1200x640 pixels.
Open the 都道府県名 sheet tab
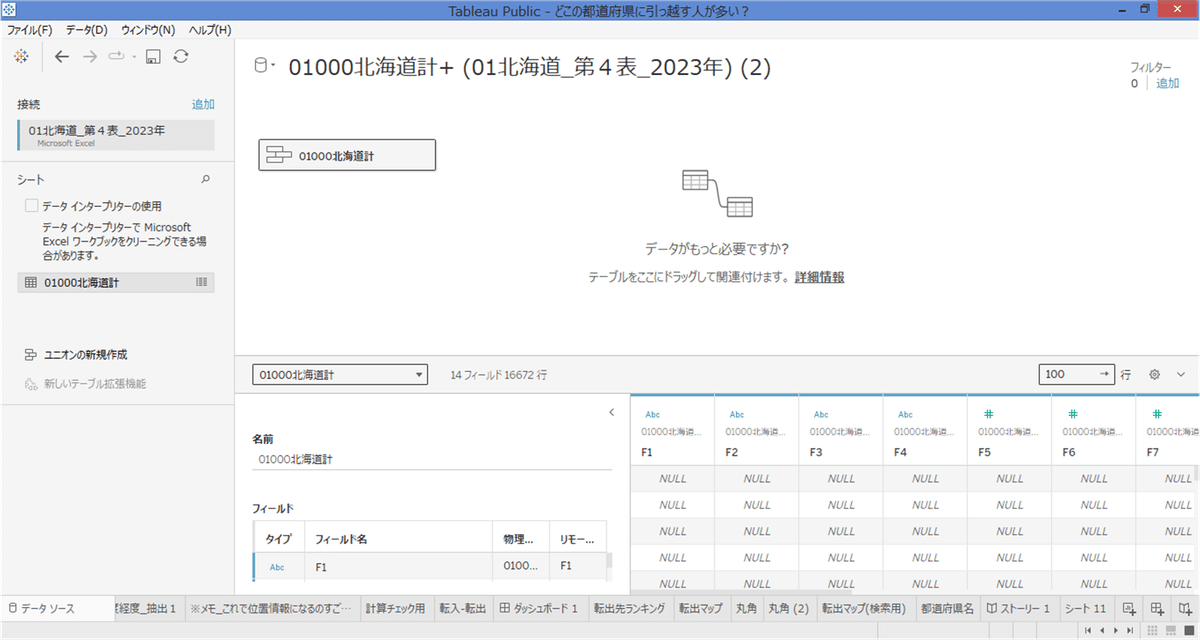pyautogui.click(x=947, y=608)
